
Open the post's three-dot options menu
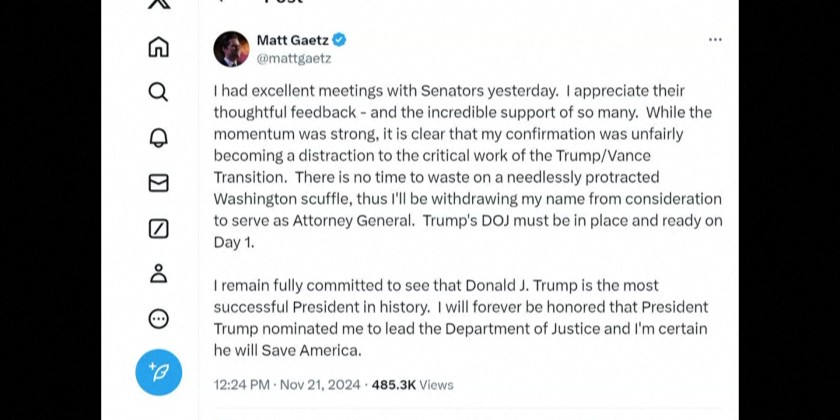point(715,40)
